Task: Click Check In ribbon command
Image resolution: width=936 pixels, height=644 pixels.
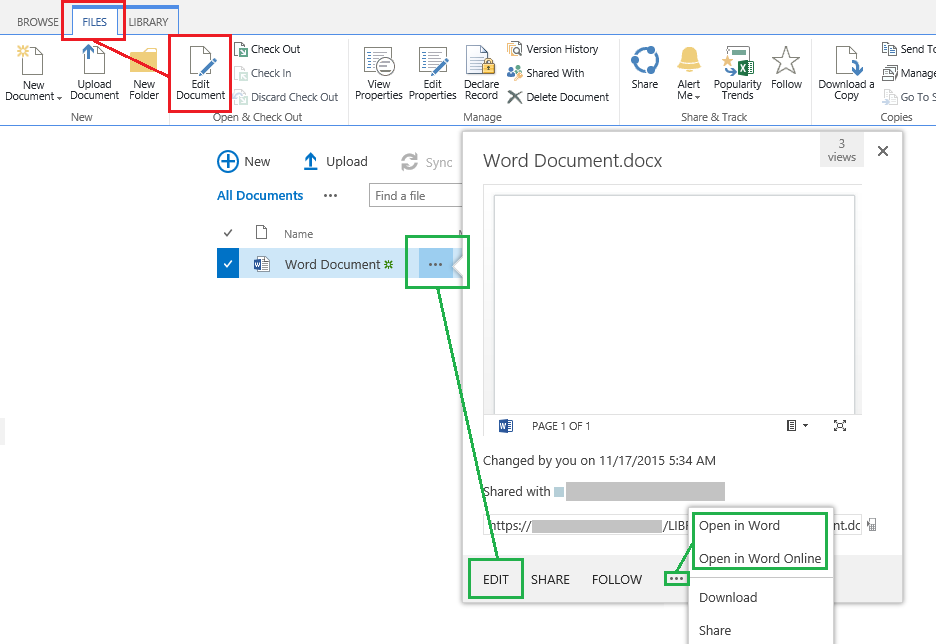Action: tap(263, 73)
